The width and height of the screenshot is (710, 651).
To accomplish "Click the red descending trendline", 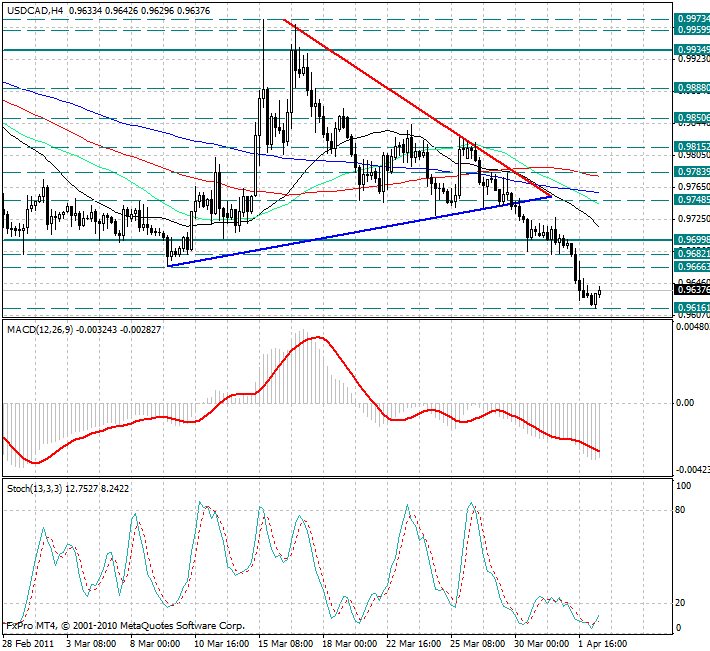I will click(x=417, y=109).
